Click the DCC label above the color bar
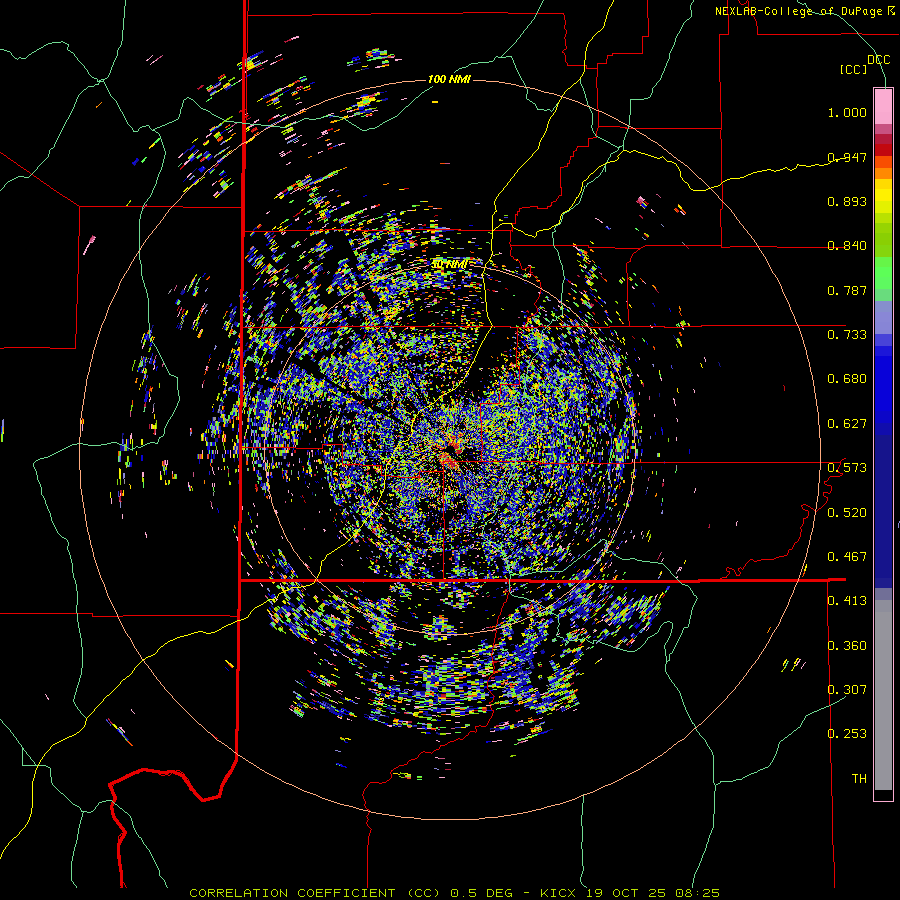The height and width of the screenshot is (900, 900). (878, 60)
